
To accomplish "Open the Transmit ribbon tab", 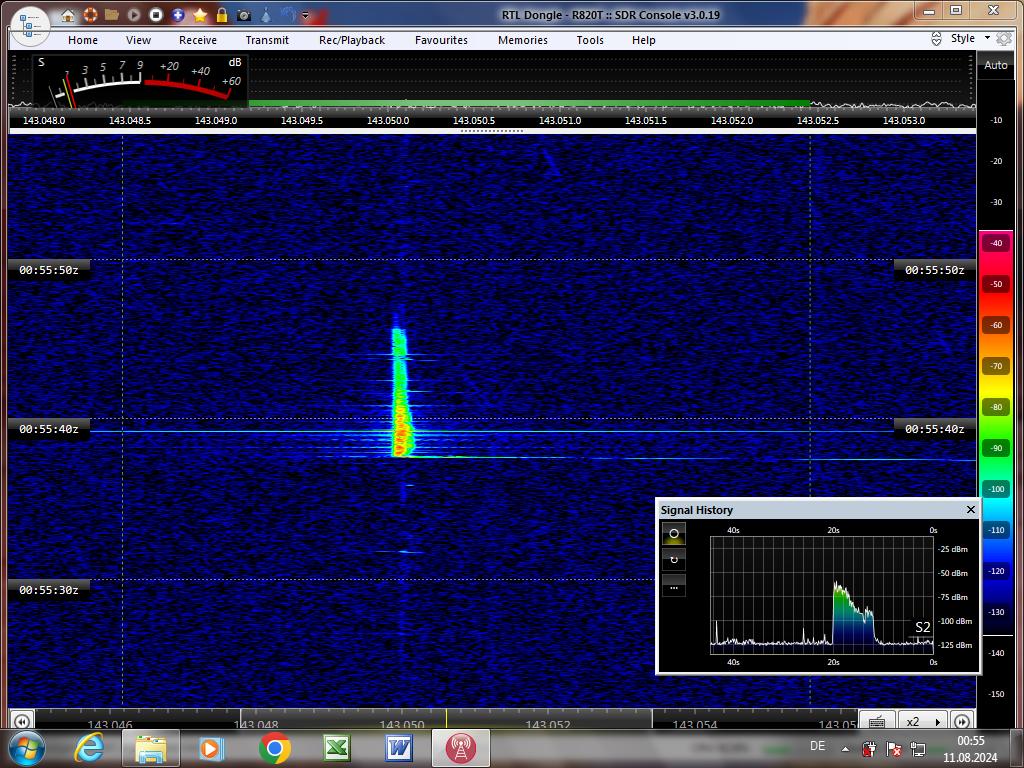I will click(x=267, y=40).
